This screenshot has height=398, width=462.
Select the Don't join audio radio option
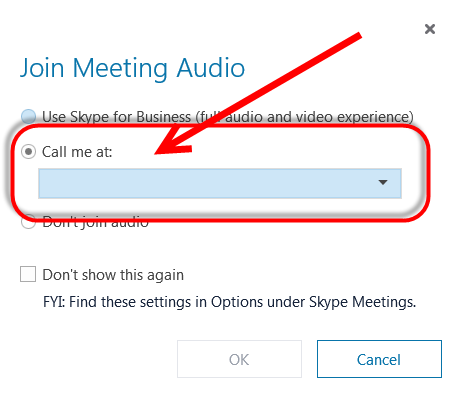pyautogui.click(x=28, y=222)
